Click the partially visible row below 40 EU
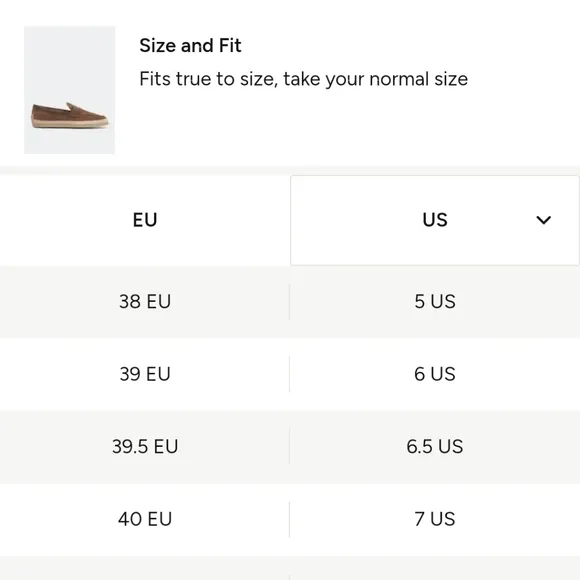The width and height of the screenshot is (580, 580). 290,568
